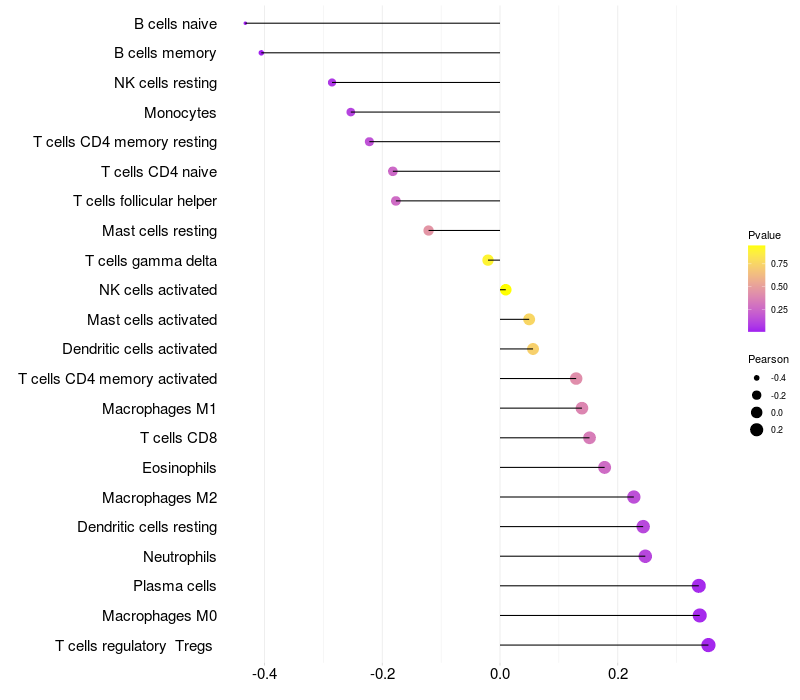This screenshot has width=800, height=700.
Task: Click the B cells naive data point
Action: point(246,23)
